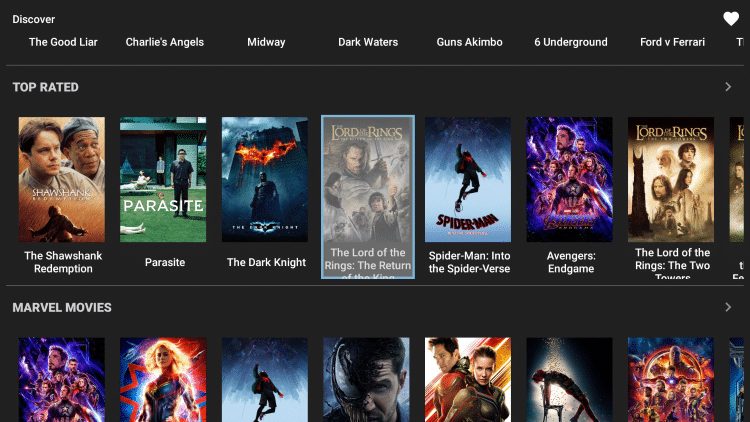The height and width of the screenshot is (422, 750).
Task: Click 'Spider-Man: Into the Spider-Verse' title text
Action: 469,262
